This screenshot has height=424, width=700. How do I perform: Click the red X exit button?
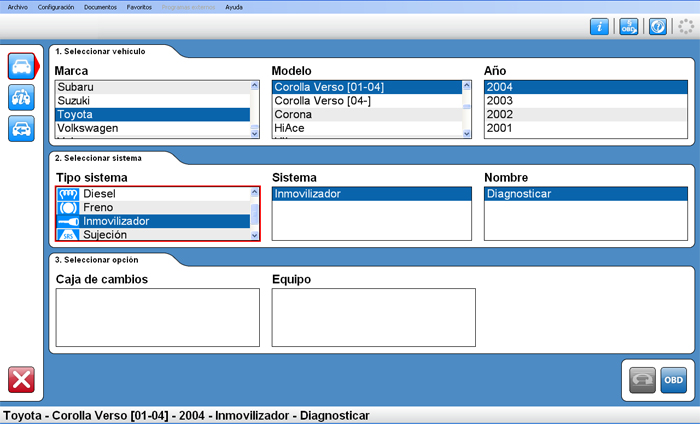tap(21, 380)
